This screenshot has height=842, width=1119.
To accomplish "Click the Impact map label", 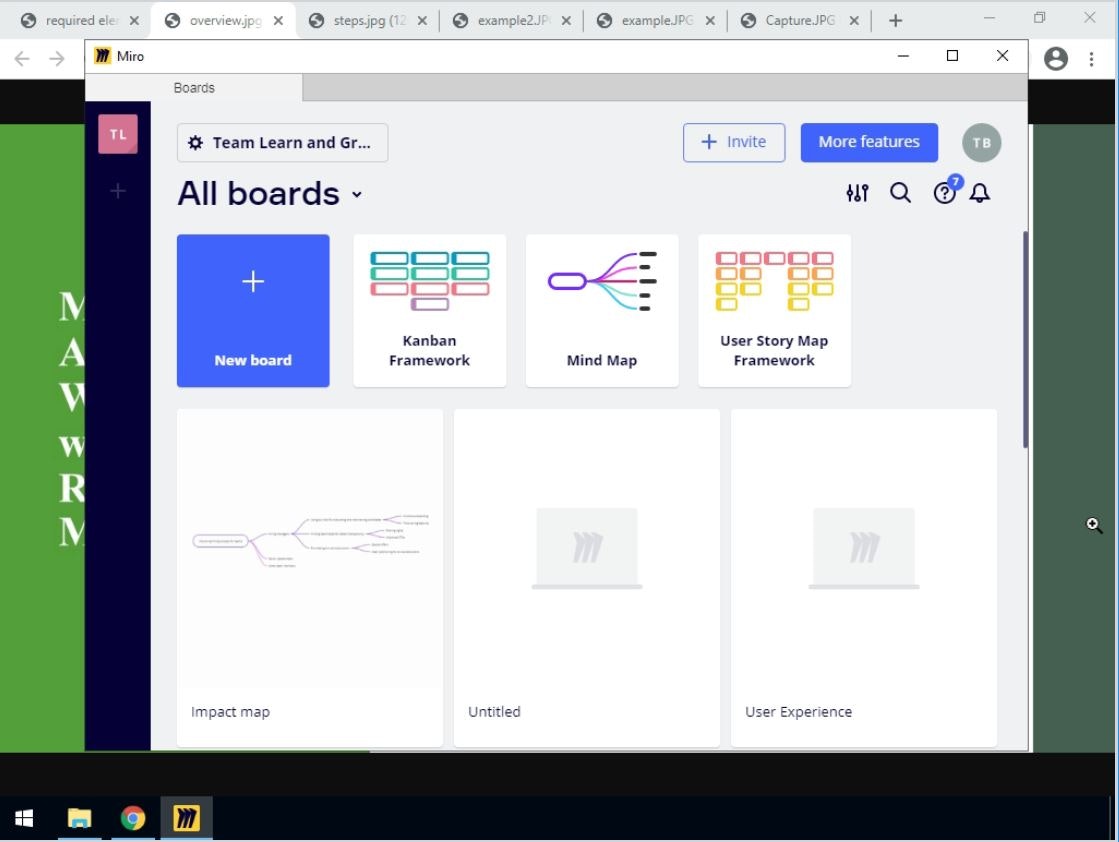I will tap(231, 711).
